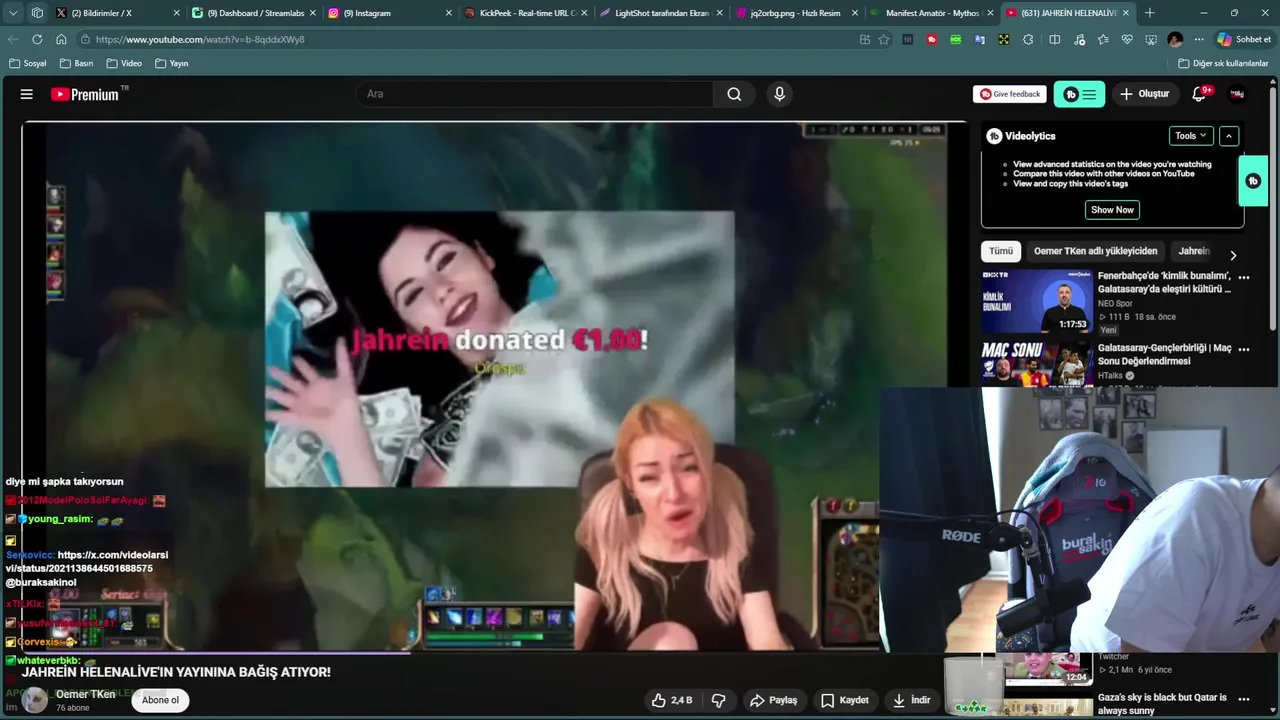Expand the tab search dropdown arrow
This screenshot has width=1280, height=720.
click(13, 13)
